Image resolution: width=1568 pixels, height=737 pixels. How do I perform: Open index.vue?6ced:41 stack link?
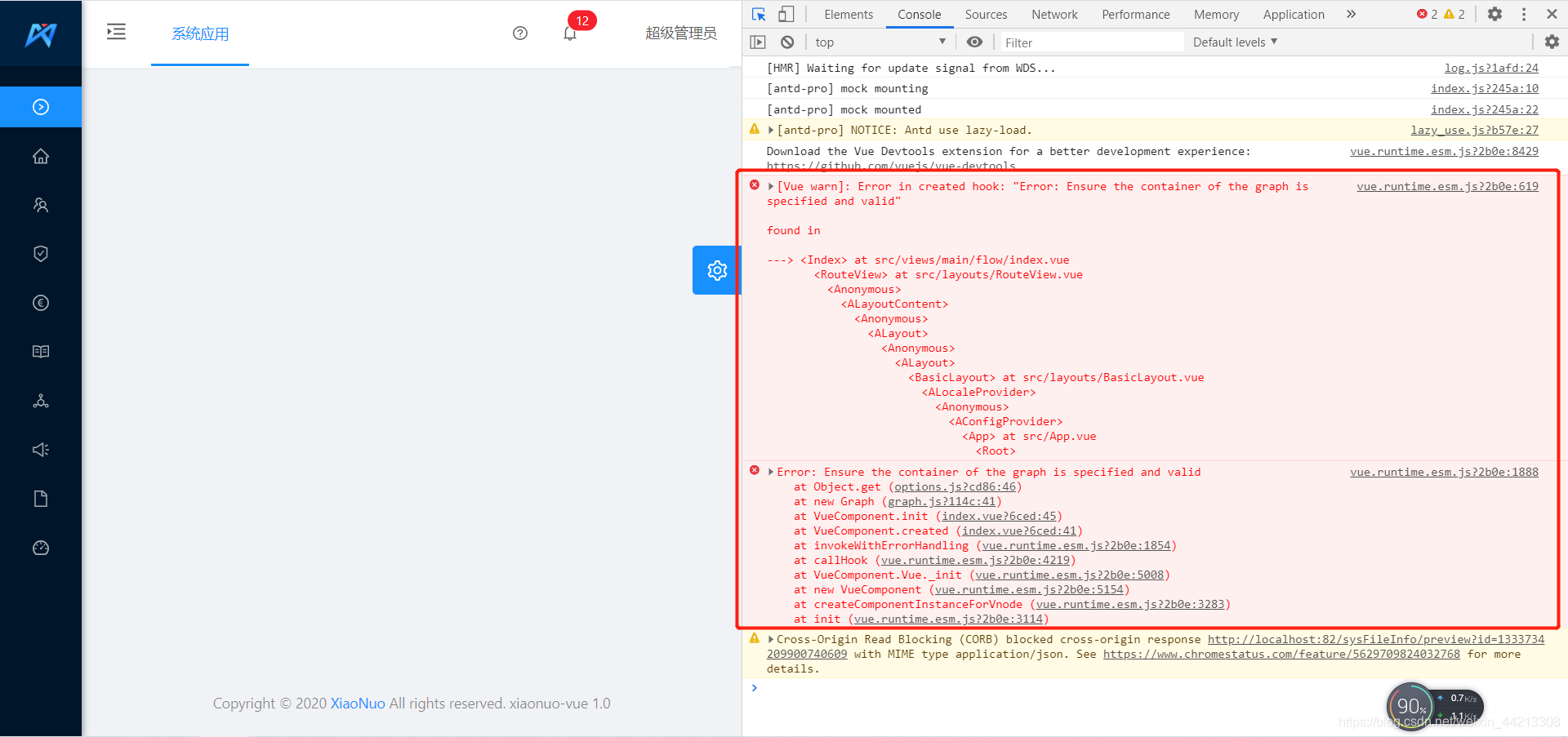point(1019,531)
